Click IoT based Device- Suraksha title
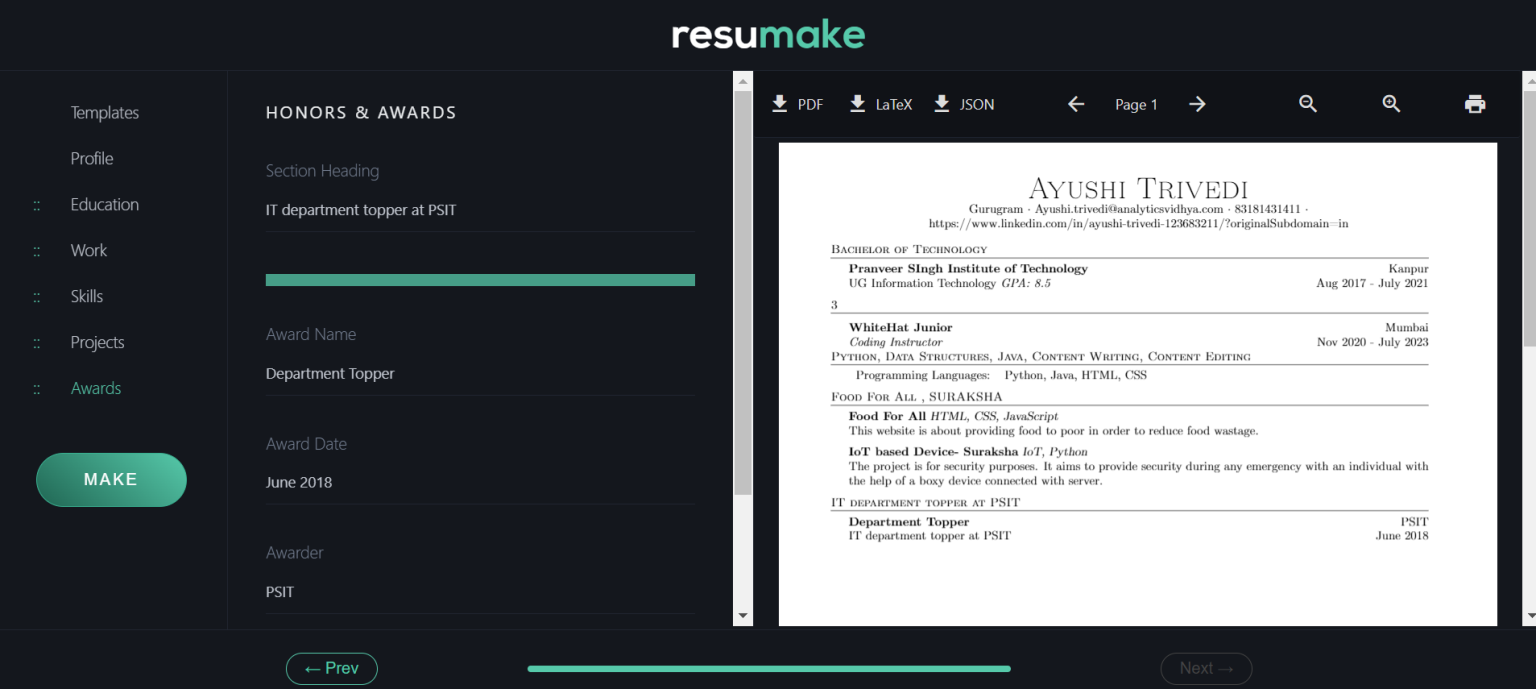The width and height of the screenshot is (1536, 689). pyautogui.click(x=933, y=452)
